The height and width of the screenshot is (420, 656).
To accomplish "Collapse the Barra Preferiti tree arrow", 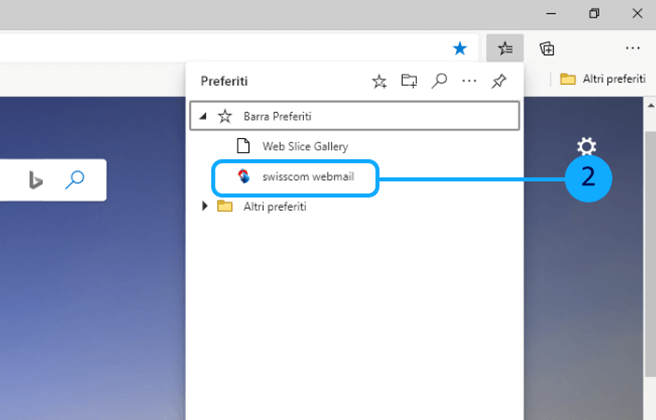I will (204, 116).
